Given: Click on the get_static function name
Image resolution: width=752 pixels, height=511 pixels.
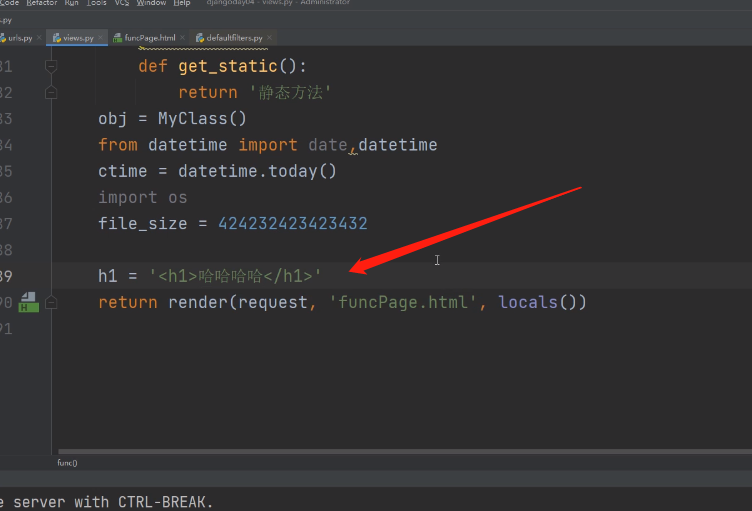Looking at the screenshot, I should click(228, 66).
